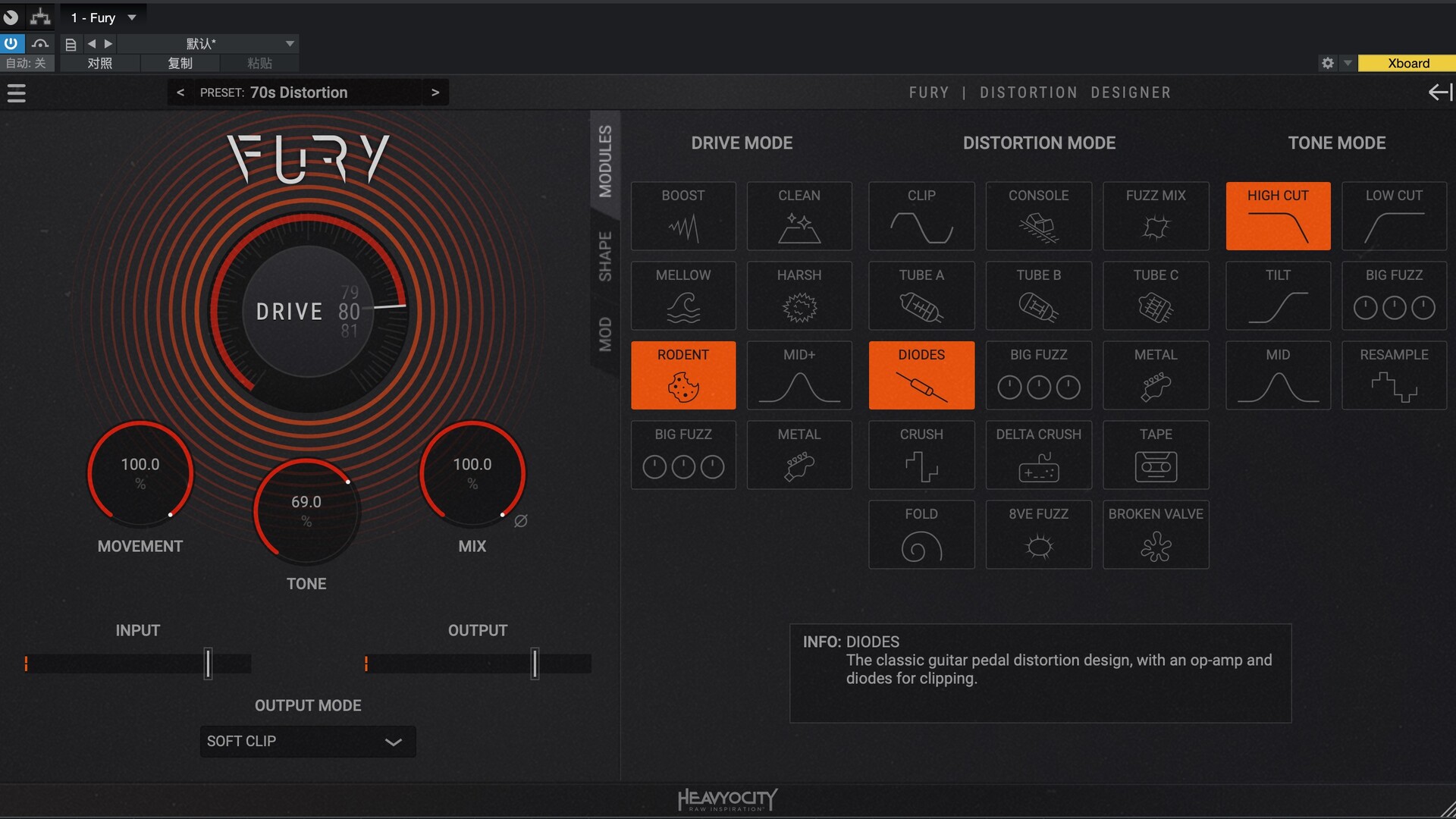Choose BIG FUZZ under Drive Mode
Image resolution: width=1456 pixels, height=819 pixels.
click(683, 455)
